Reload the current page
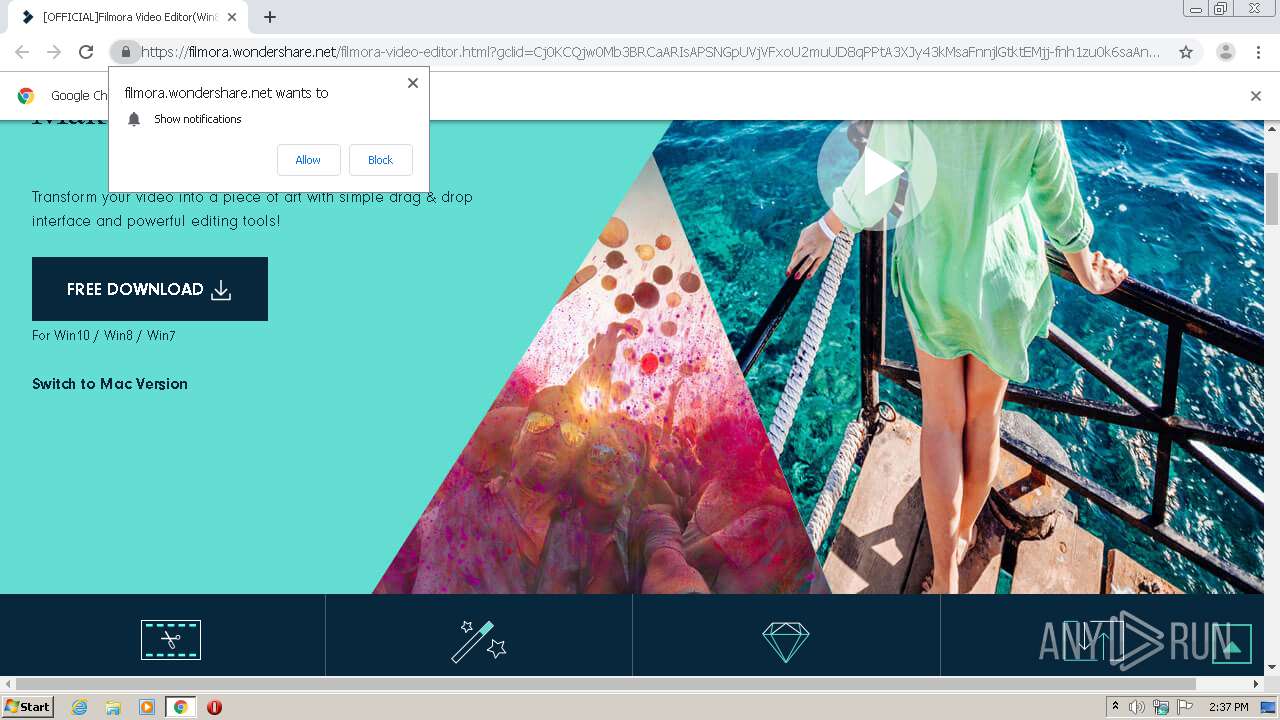 point(86,52)
